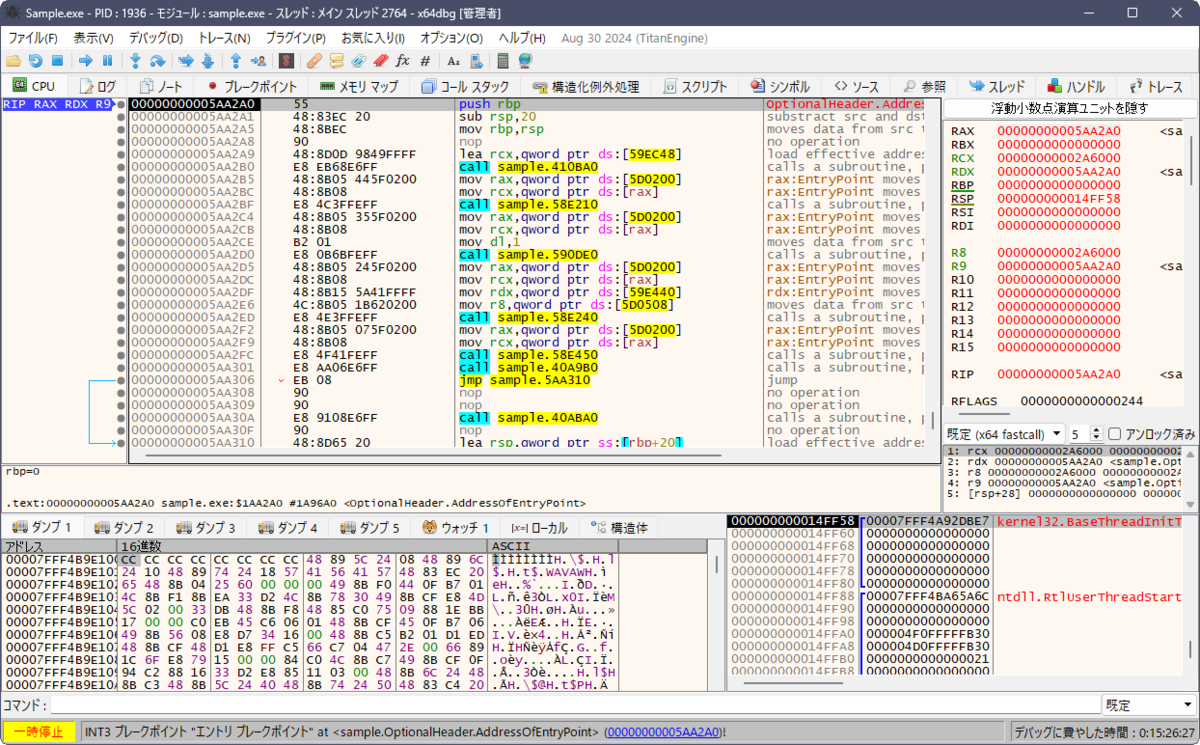Switch to the ダンプ 2 tab
The width and height of the screenshot is (1200, 745).
tap(124, 527)
